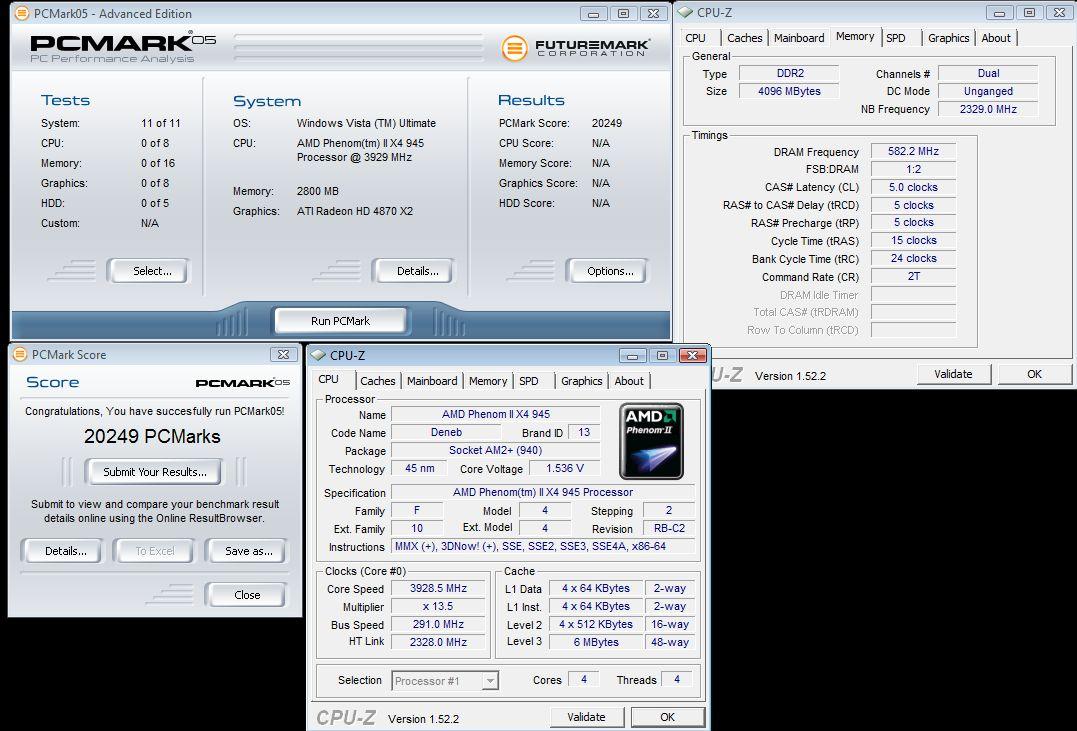Click the Select... tests button
The image size is (1077, 731).
[150, 271]
